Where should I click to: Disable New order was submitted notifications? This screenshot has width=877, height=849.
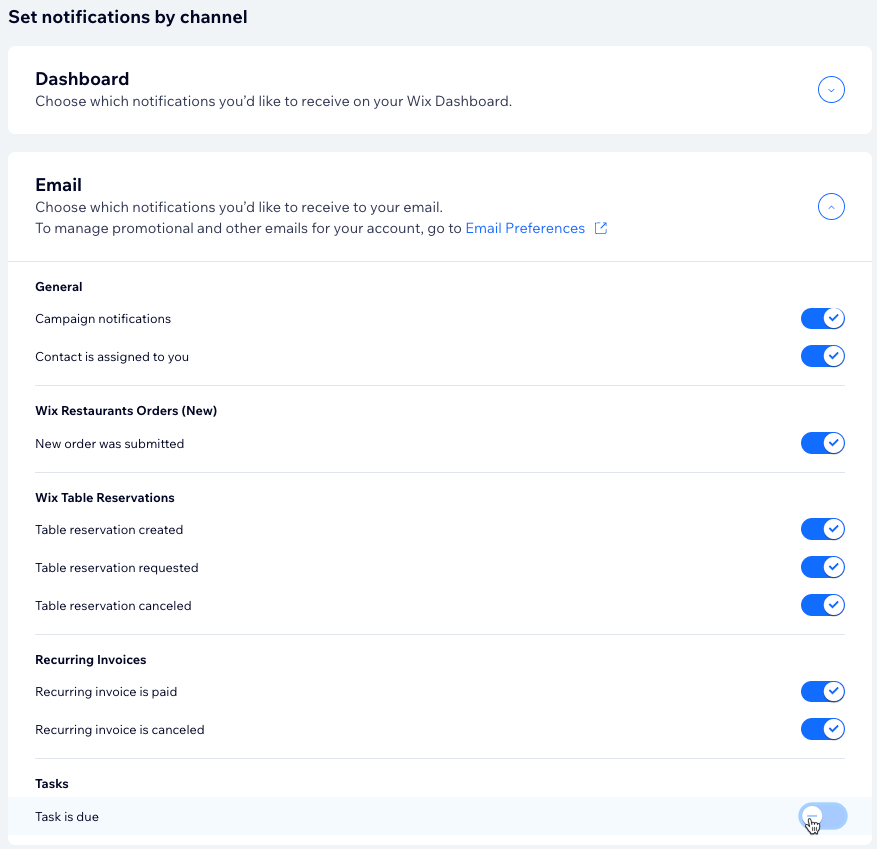click(x=822, y=443)
